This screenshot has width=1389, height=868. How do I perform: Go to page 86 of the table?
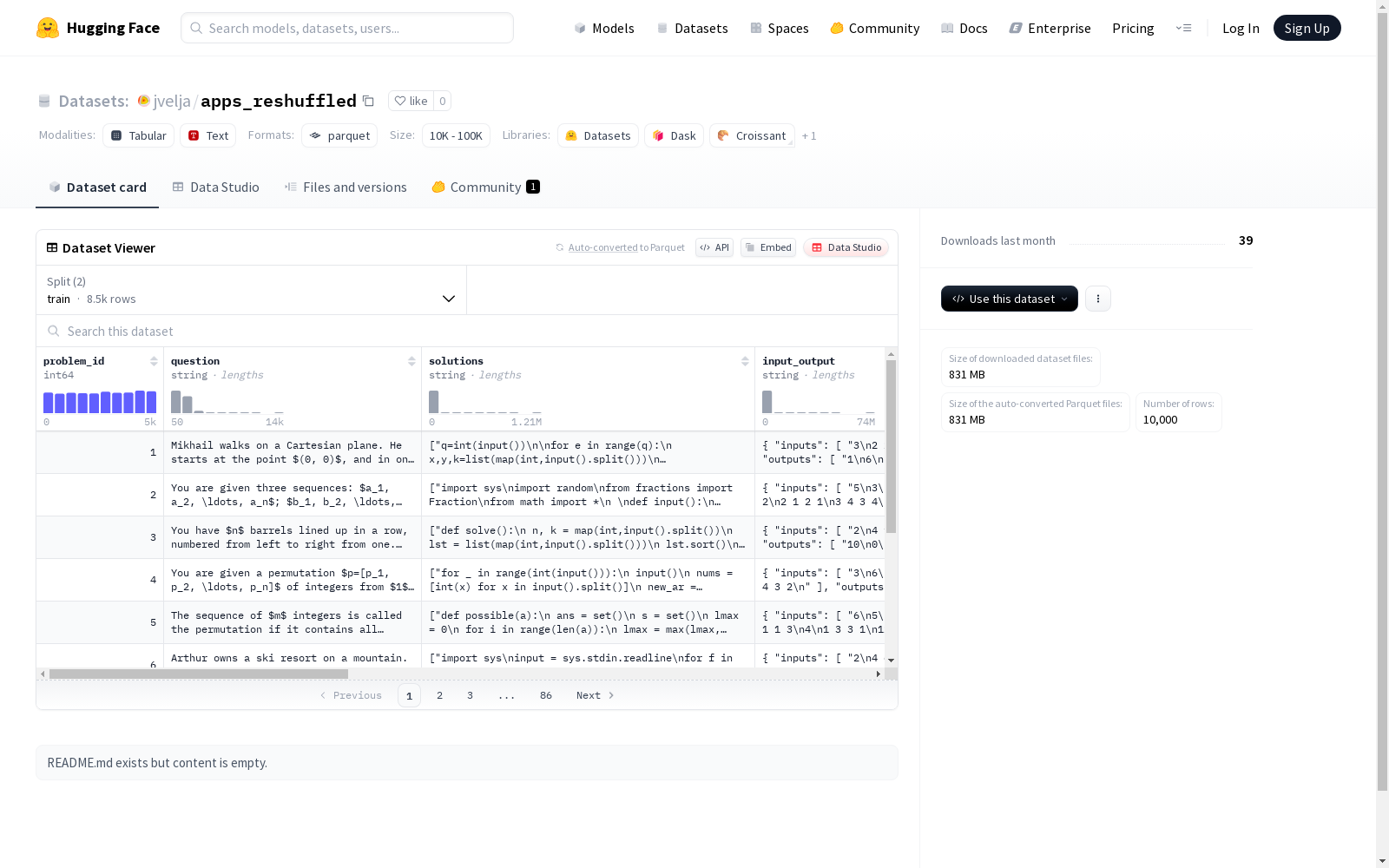coord(546,695)
